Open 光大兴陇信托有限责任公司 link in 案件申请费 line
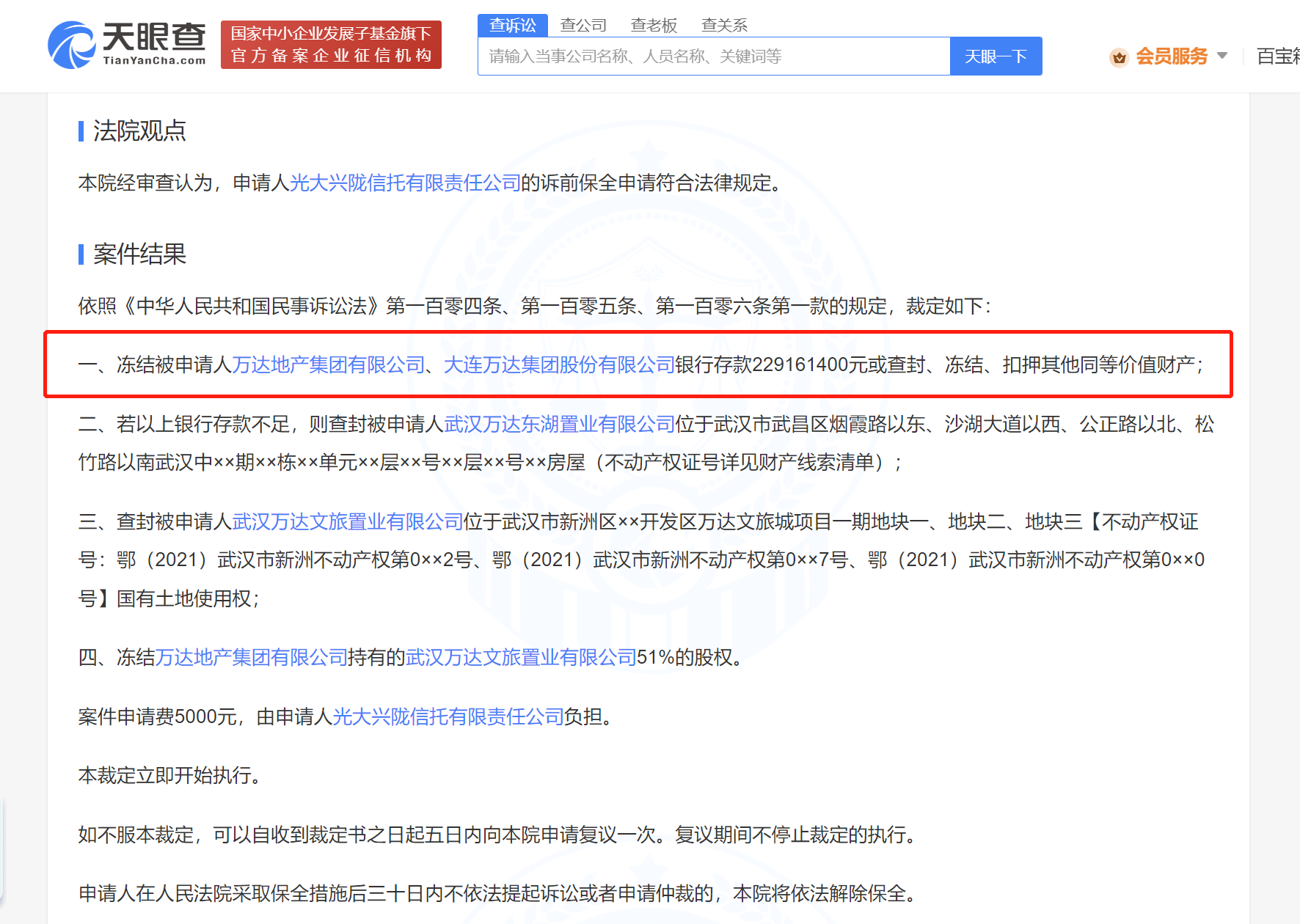Image resolution: width=1300 pixels, height=924 pixels. [448, 716]
